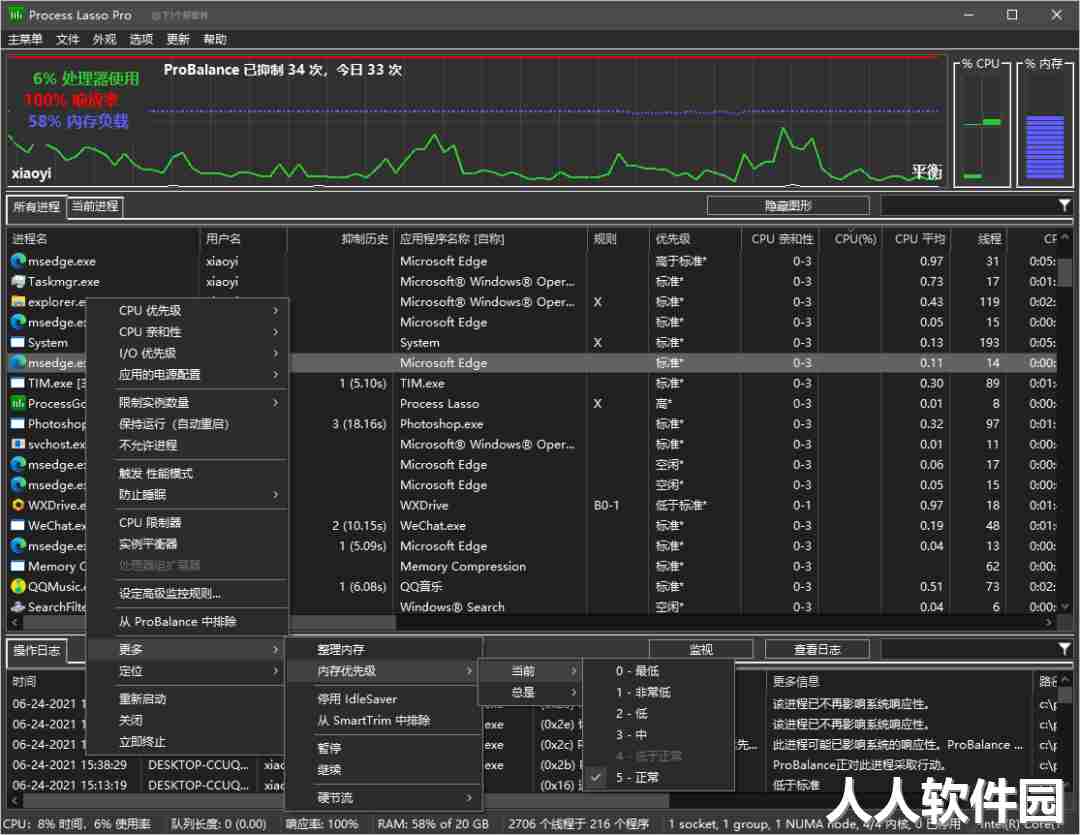Expand the CPU 优先级 submenu
Screen dimensions: 1080x835
pyautogui.click(x=187, y=311)
